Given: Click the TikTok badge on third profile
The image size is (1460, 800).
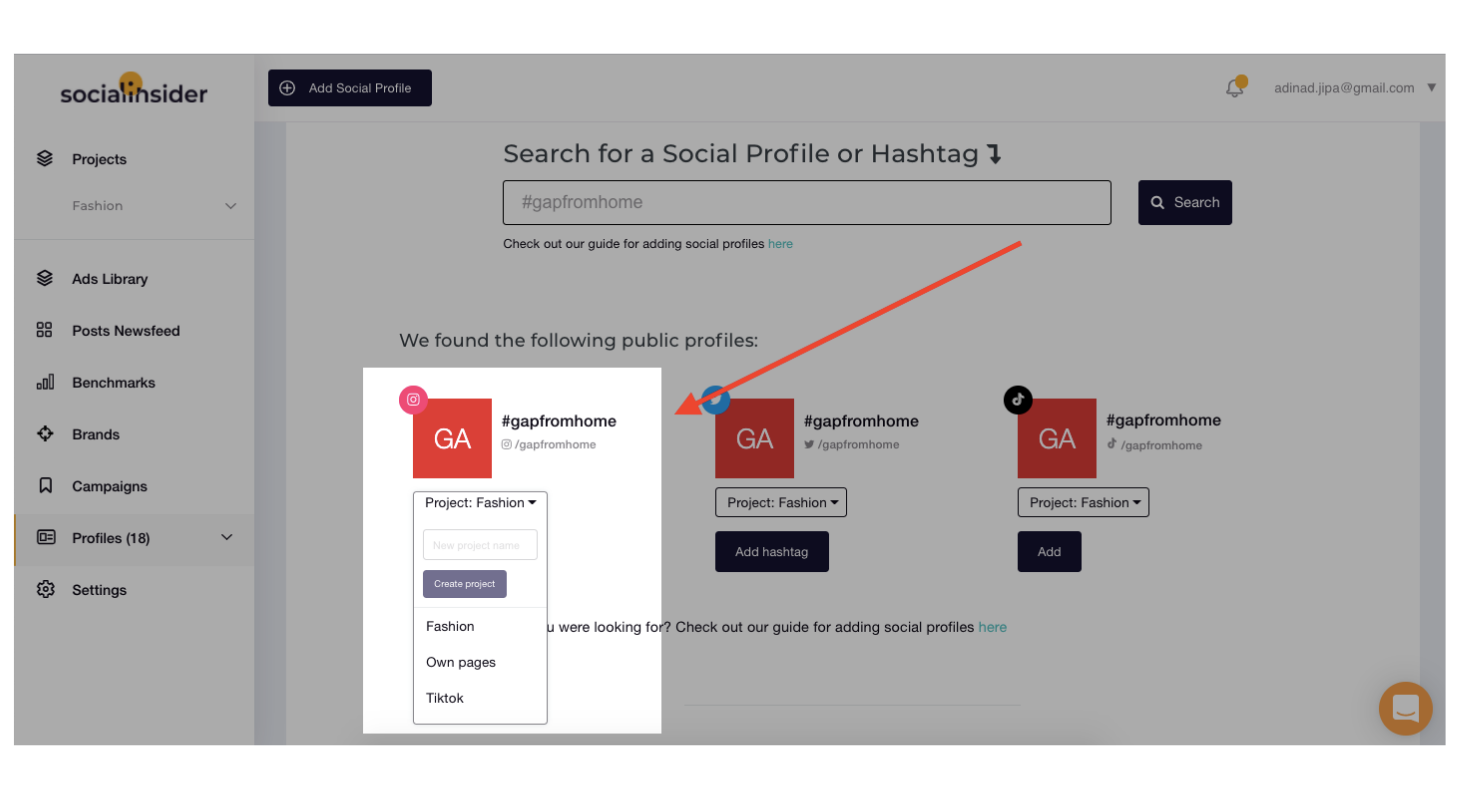Looking at the screenshot, I should (1018, 400).
